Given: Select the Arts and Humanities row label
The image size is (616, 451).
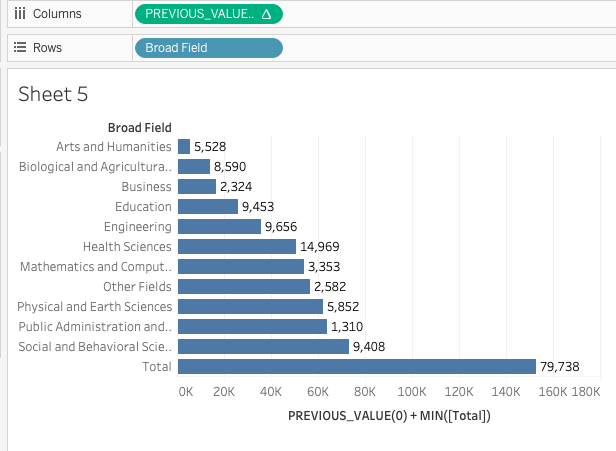Looking at the screenshot, I should click(113, 147).
